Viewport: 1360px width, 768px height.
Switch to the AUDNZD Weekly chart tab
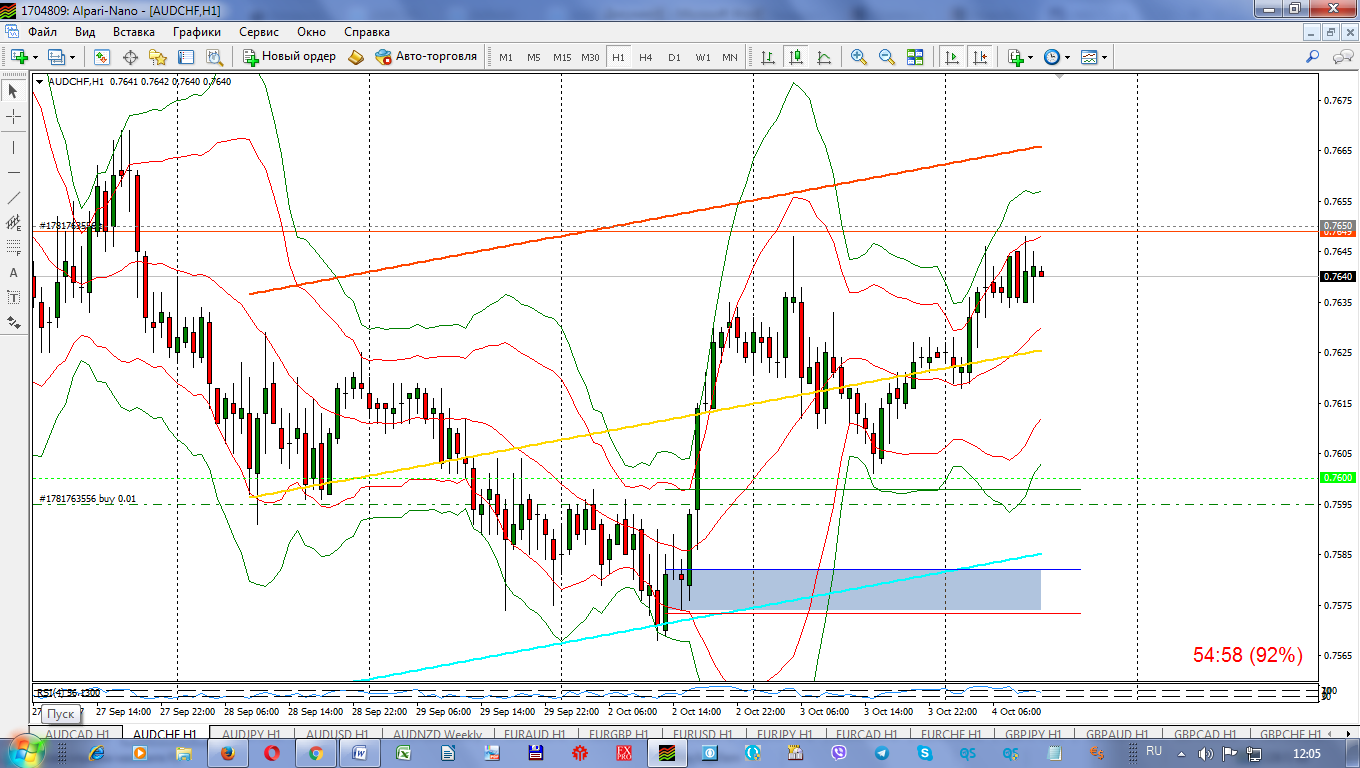click(x=438, y=734)
